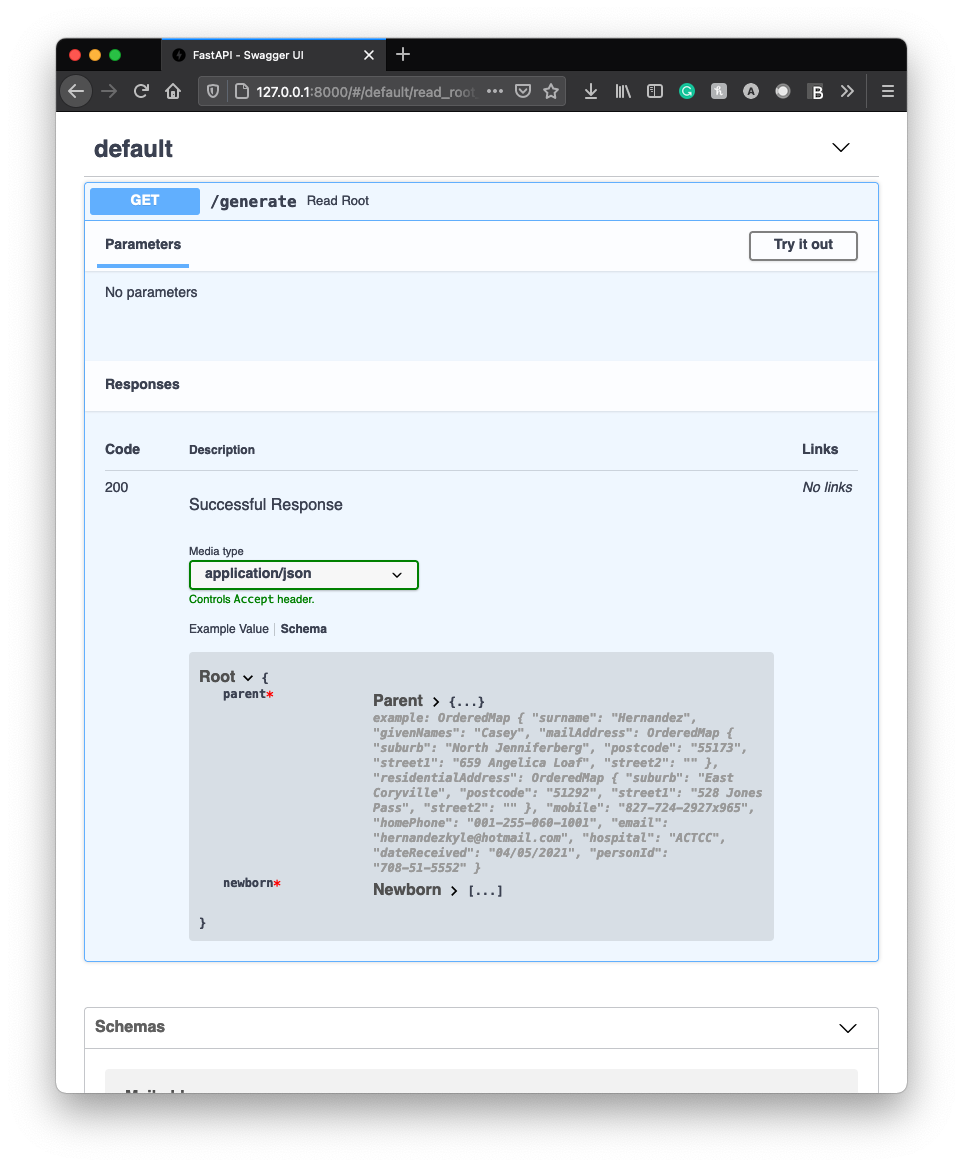The height and width of the screenshot is (1167, 963).
Task: Open the downloads arrow in toolbar
Action: tap(591, 92)
